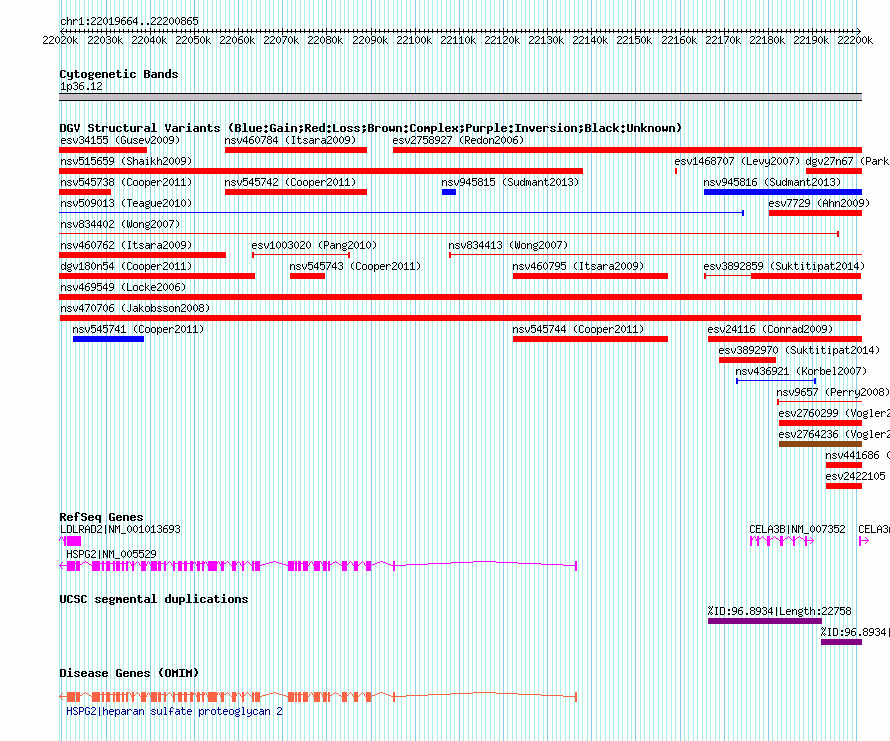Open gene LDLRAD2|NM_001013693
The width and height of the screenshot is (890, 741).
point(120,529)
